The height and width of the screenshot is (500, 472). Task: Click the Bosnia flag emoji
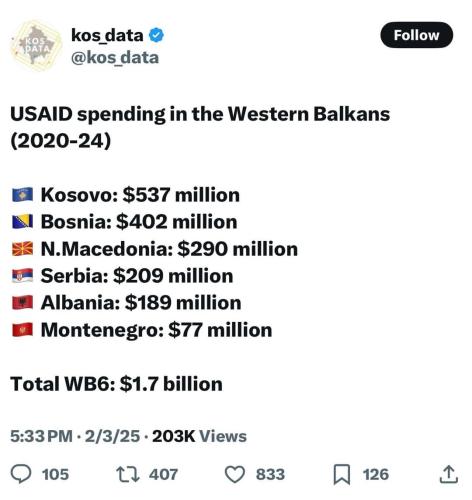pyautogui.click(x=23, y=222)
